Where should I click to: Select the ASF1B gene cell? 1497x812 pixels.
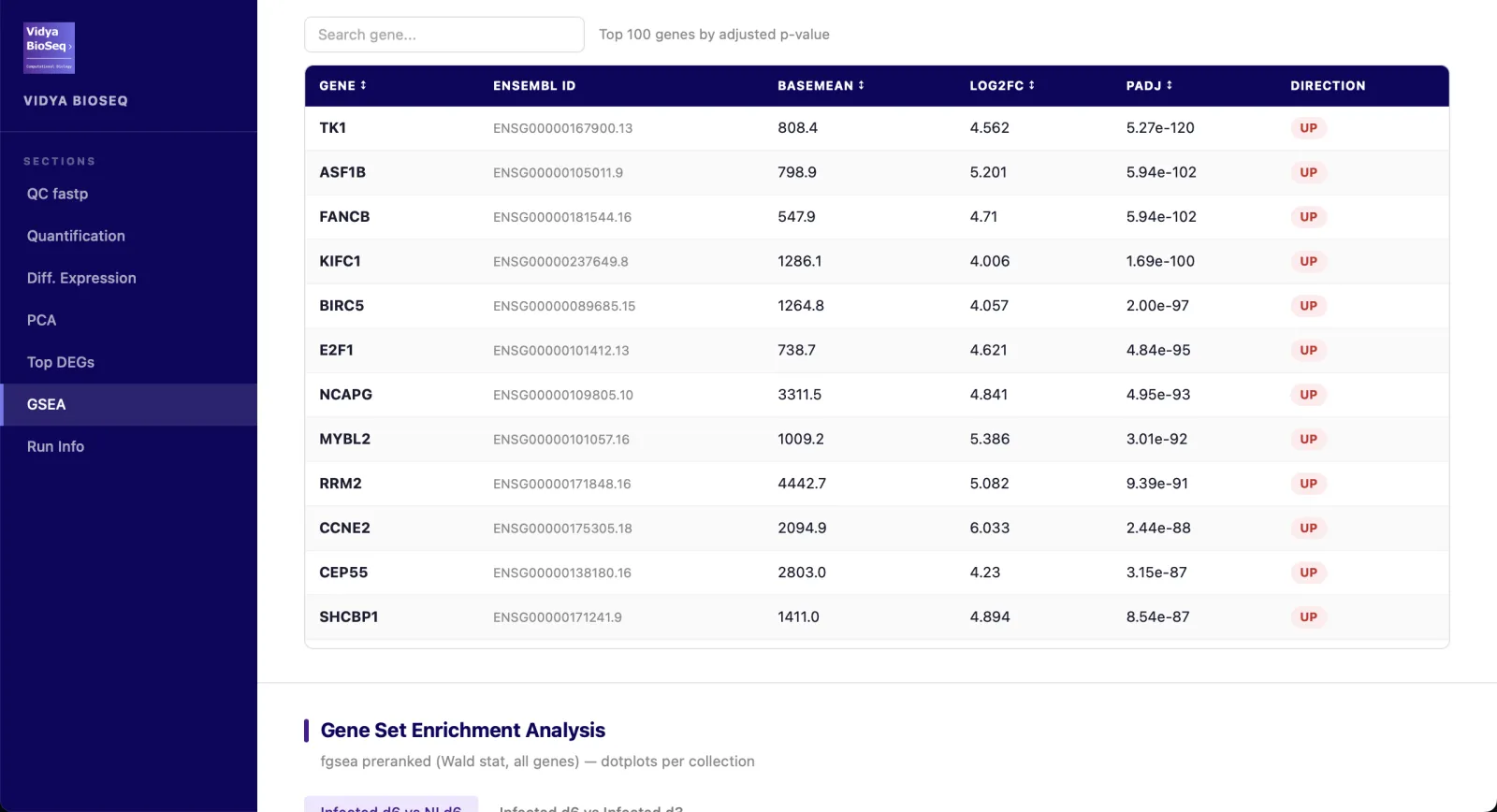[x=342, y=172]
